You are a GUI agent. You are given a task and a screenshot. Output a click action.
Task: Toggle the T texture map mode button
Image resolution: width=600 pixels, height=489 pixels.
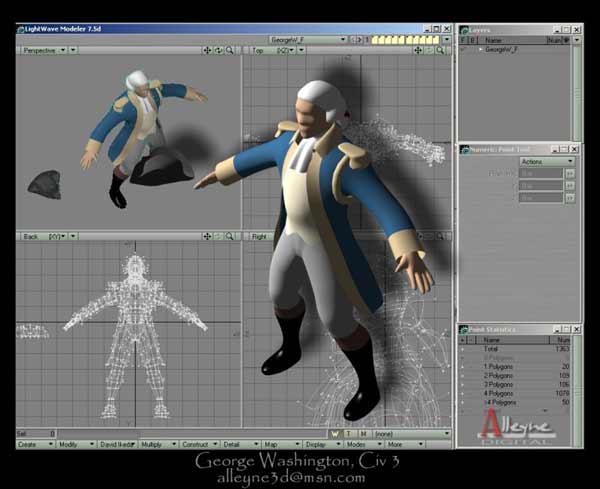[349, 434]
